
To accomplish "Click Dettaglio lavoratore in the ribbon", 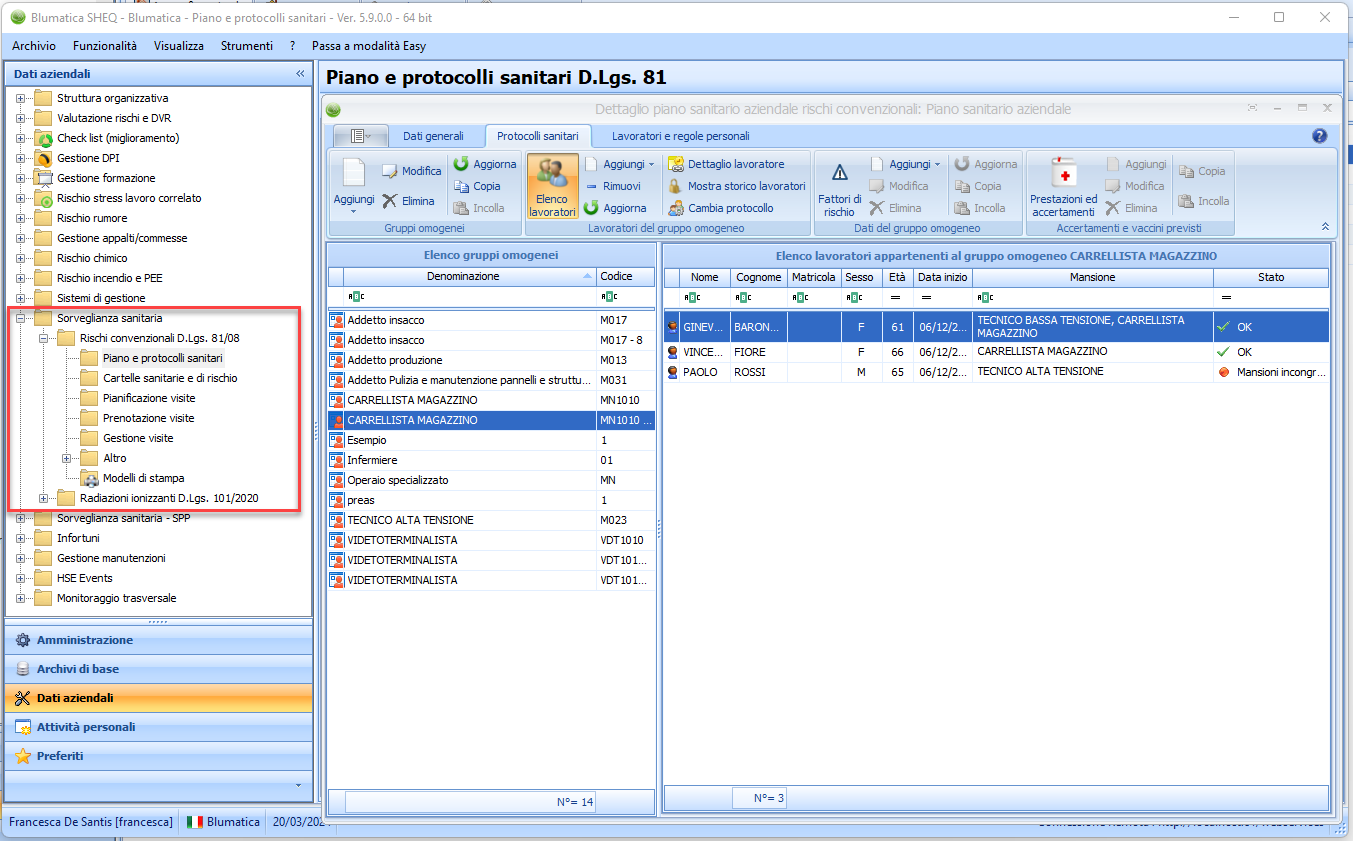I will click(x=735, y=164).
